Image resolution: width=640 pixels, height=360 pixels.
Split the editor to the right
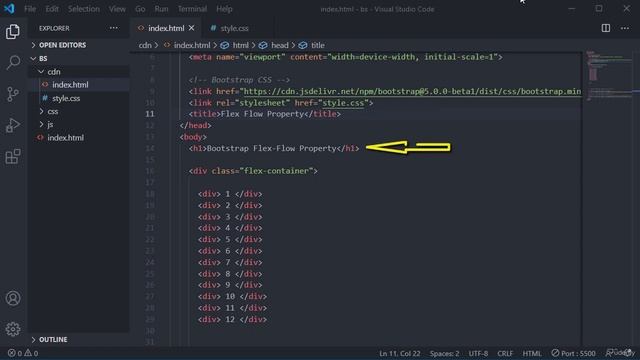coord(606,28)
